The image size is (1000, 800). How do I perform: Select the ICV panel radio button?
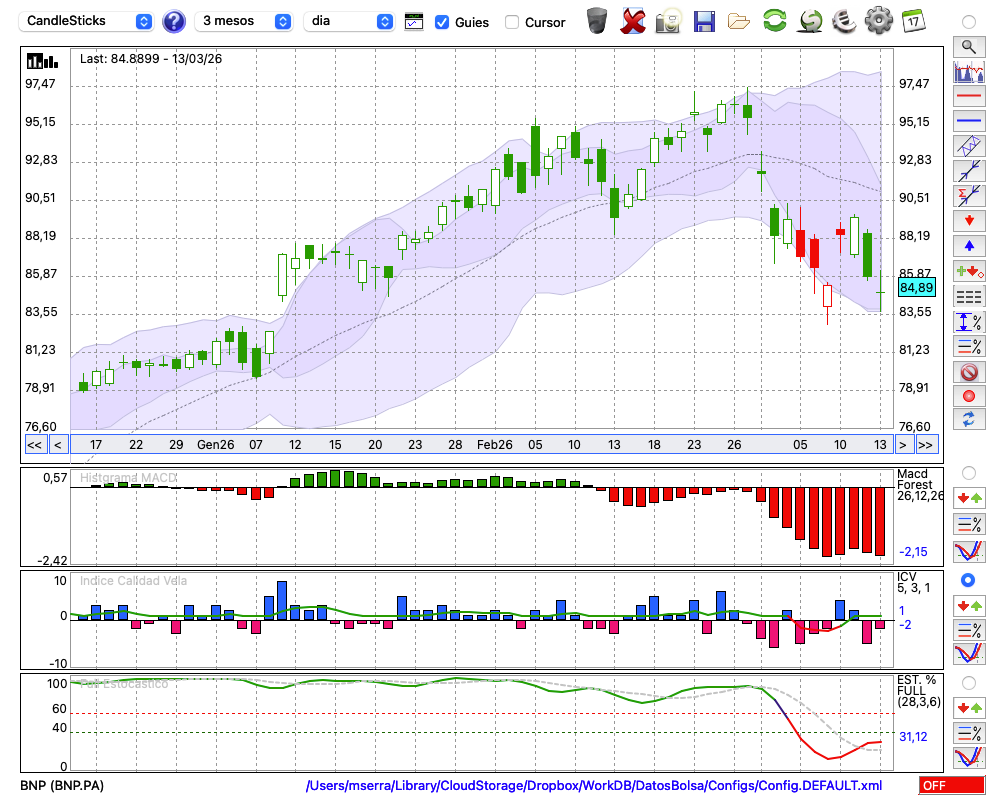tap(968, 580)
